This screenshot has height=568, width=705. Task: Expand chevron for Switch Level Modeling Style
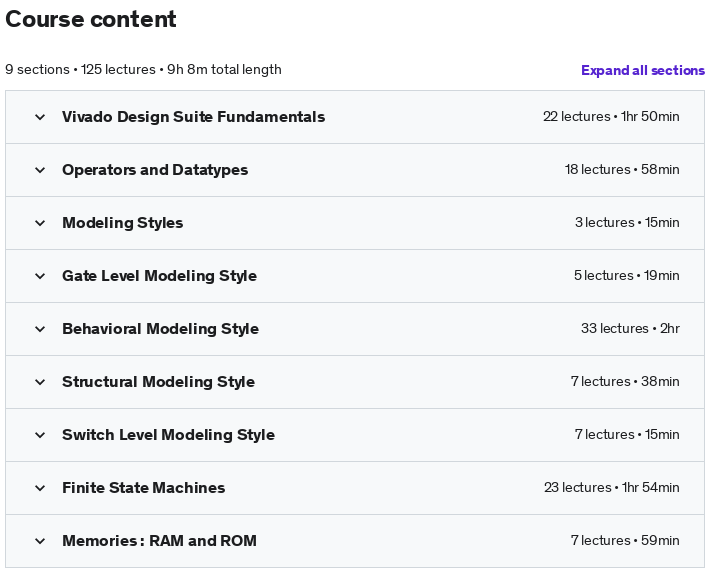point(40,435)
